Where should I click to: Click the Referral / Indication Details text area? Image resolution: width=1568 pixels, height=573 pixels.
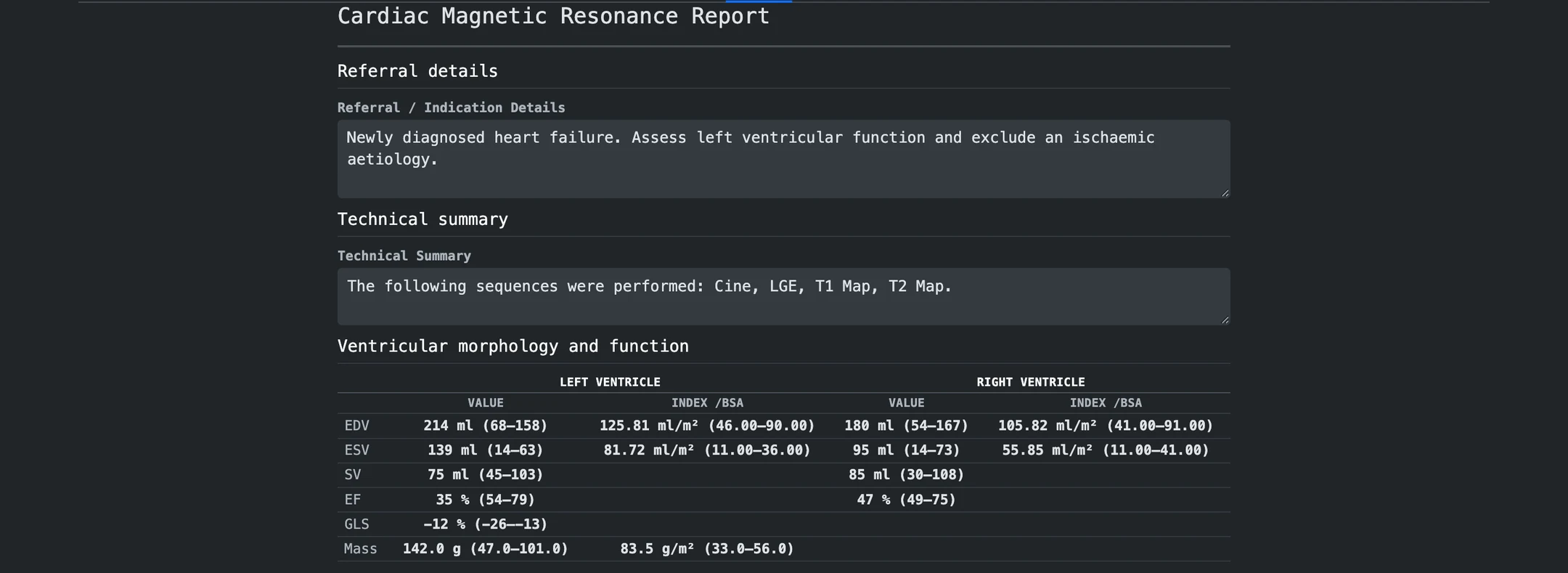click(x=783, y=159)
